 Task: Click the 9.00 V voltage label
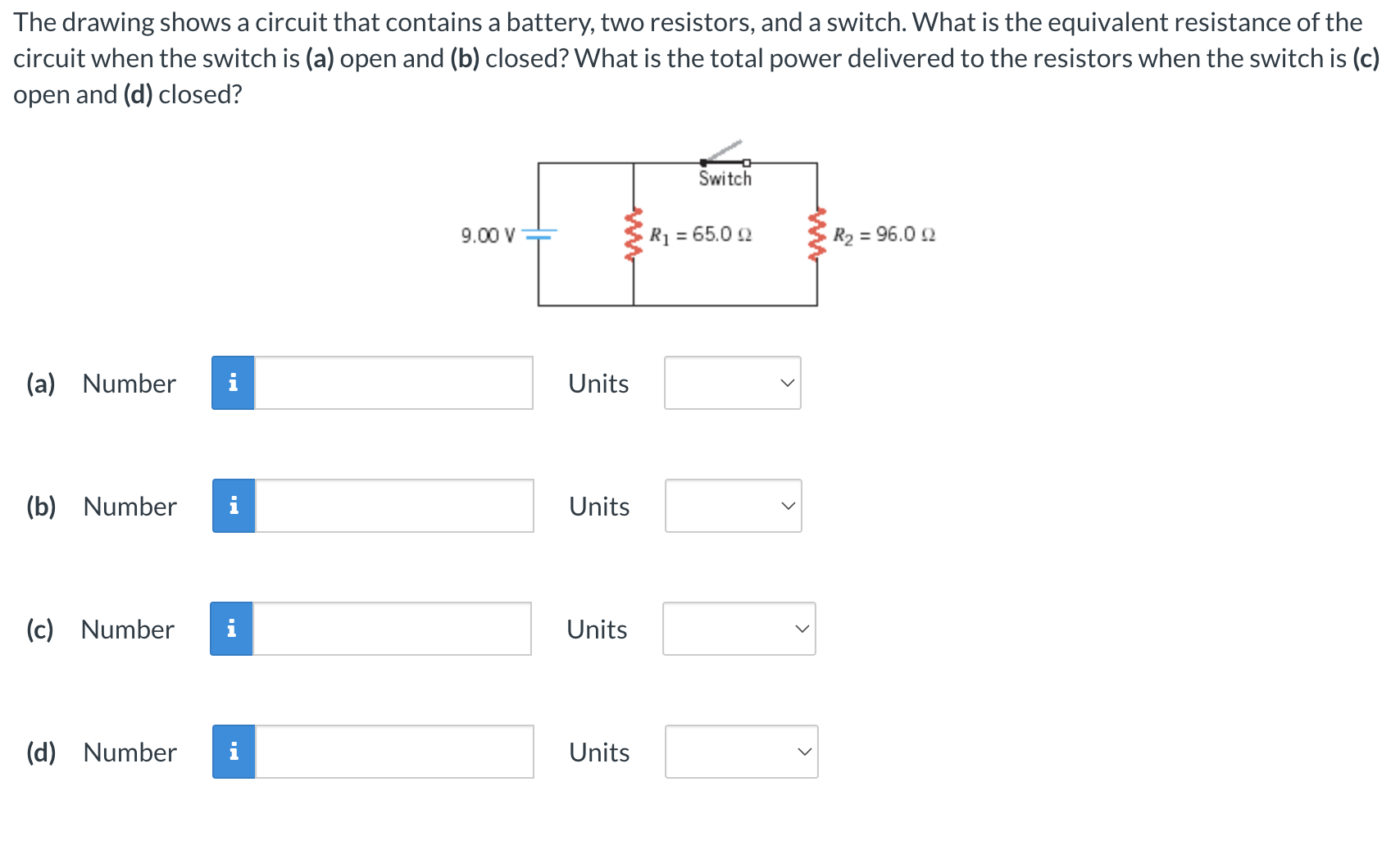(x=488, y=236)
